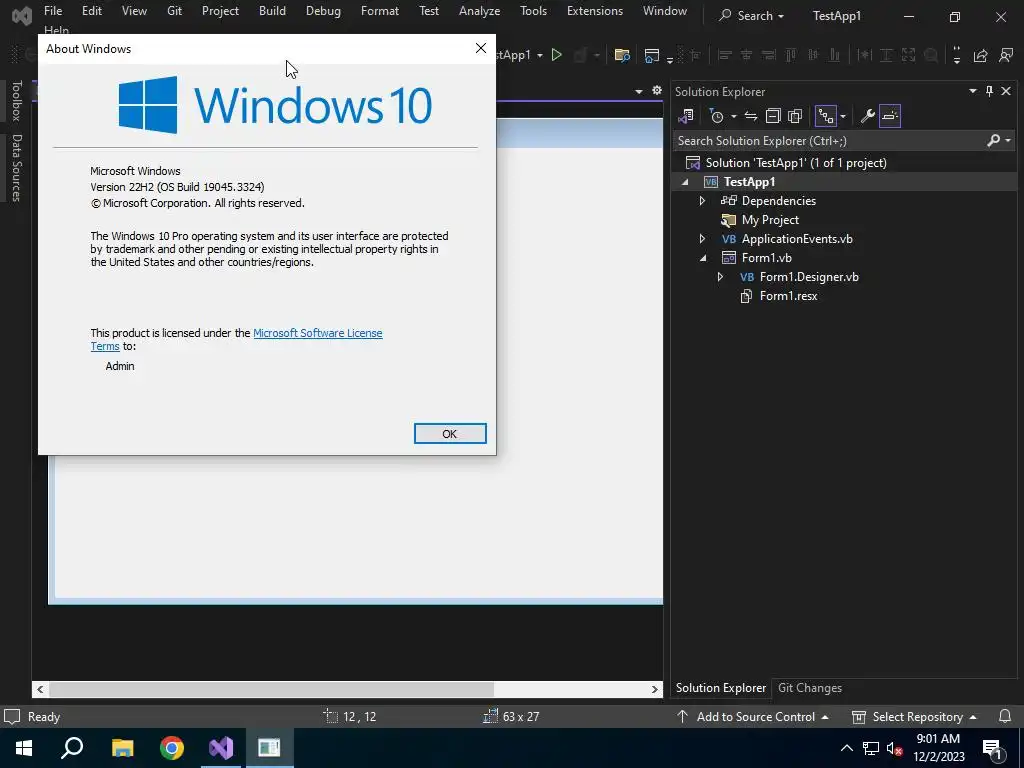Toggle file nesting button in Solution Explorer
The width and height of the screenshot is (1024, 768).
[826, 116]
